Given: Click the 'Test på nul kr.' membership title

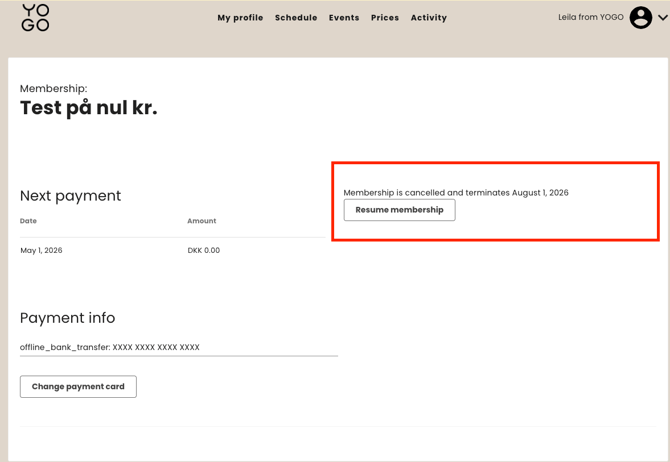Looking at the screenshot, I should (x=88, y=108).
